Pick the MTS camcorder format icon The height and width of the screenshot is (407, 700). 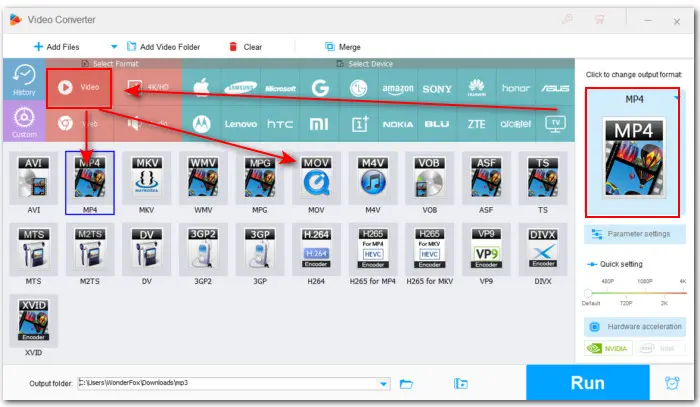coord(33,249)
